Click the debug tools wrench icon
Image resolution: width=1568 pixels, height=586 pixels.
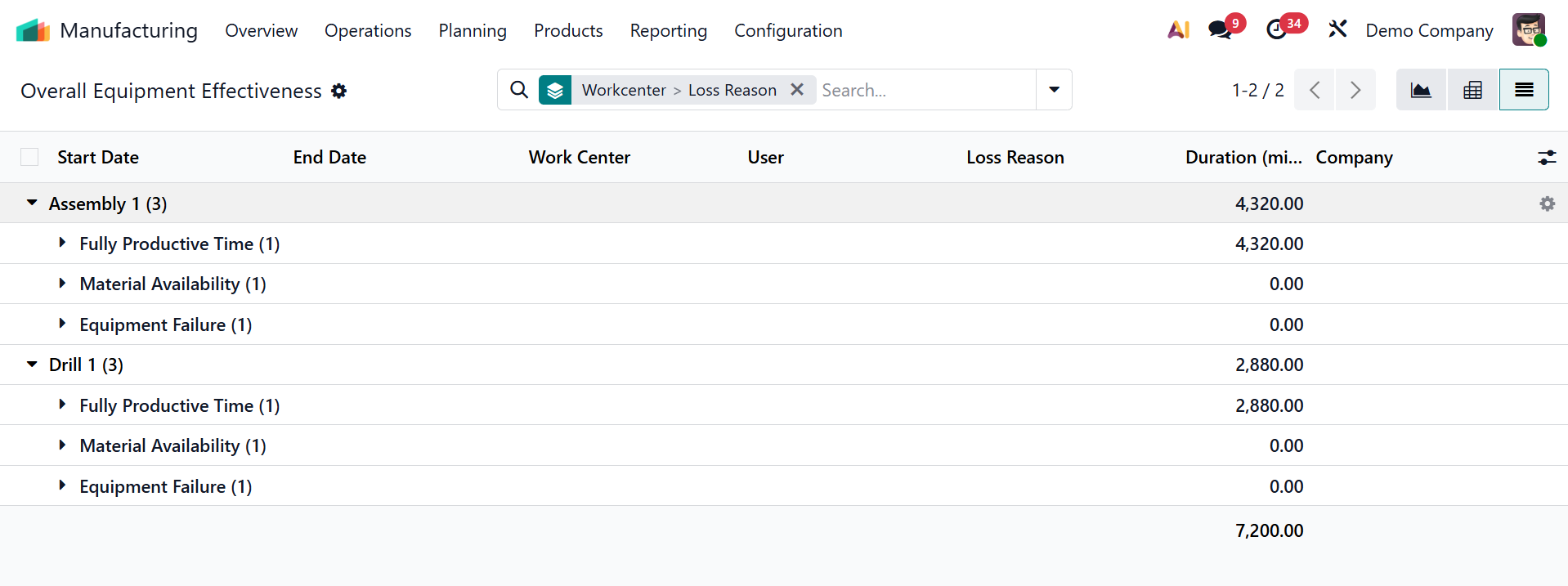tap(1337, 30)
